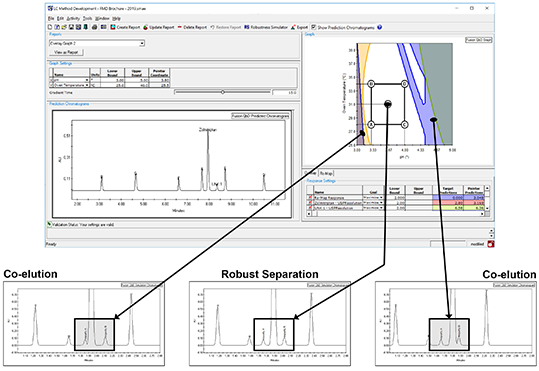Click the Gradient Time value field

tap(284, 92)
